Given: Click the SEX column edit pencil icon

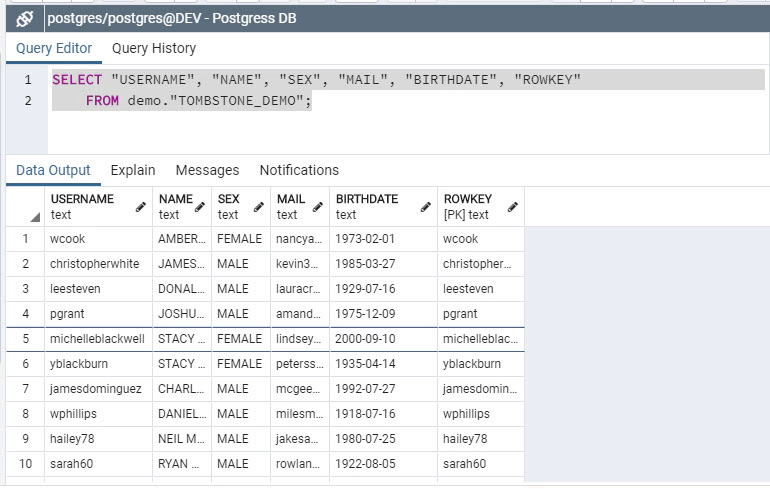Looking at the screenshot, I should tap(258, 207).
